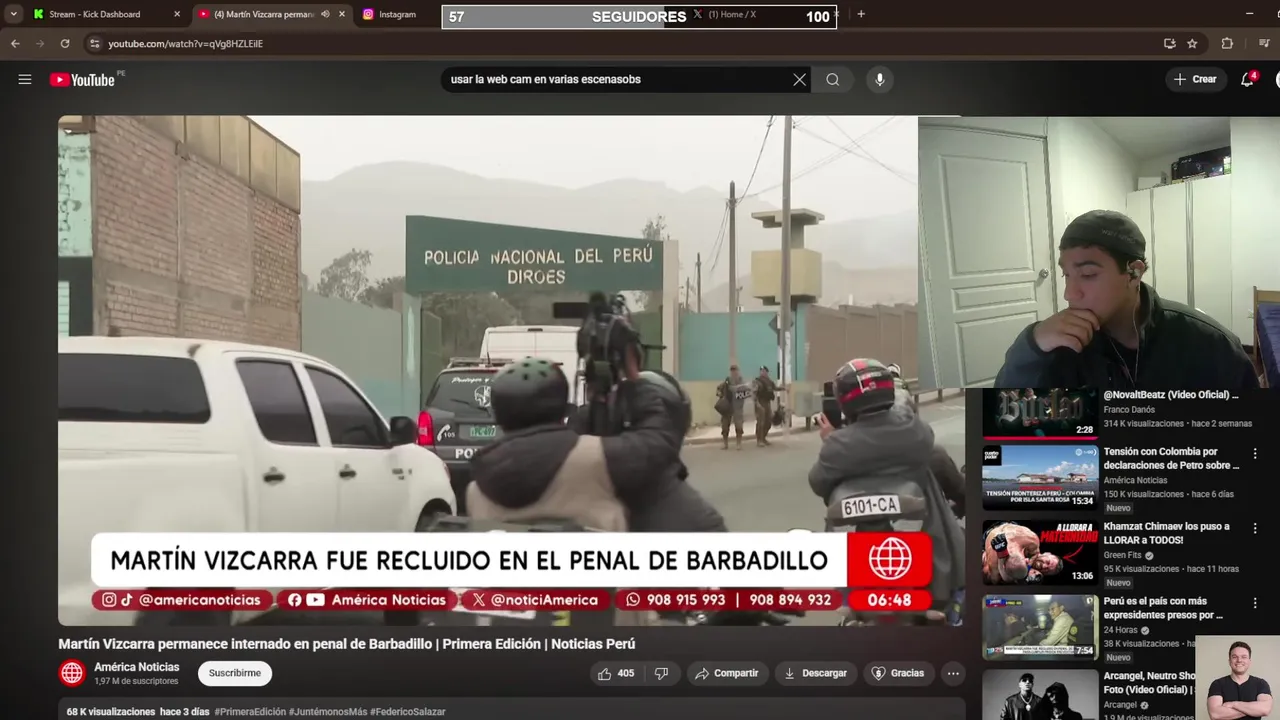Open the 24 Horas channel name
This screenshot has width=1280, height=720.
coord(1121,630)
